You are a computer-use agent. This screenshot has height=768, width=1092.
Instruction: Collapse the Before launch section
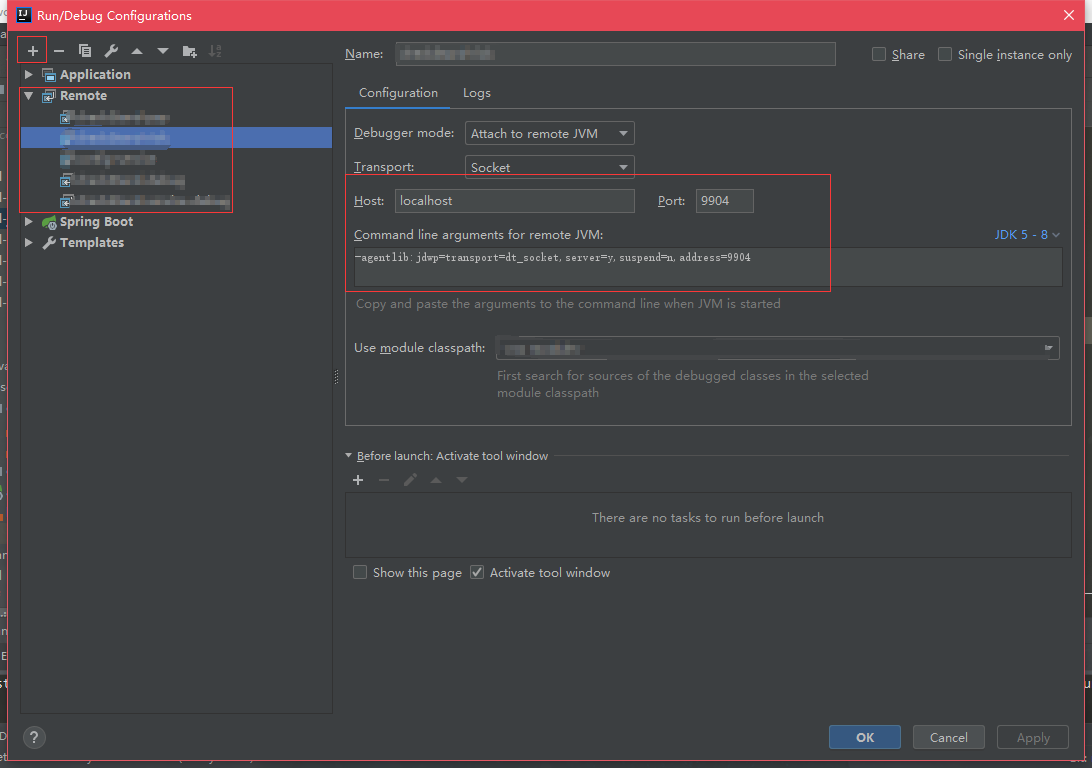pyautogui.click(x=349, y=456)
